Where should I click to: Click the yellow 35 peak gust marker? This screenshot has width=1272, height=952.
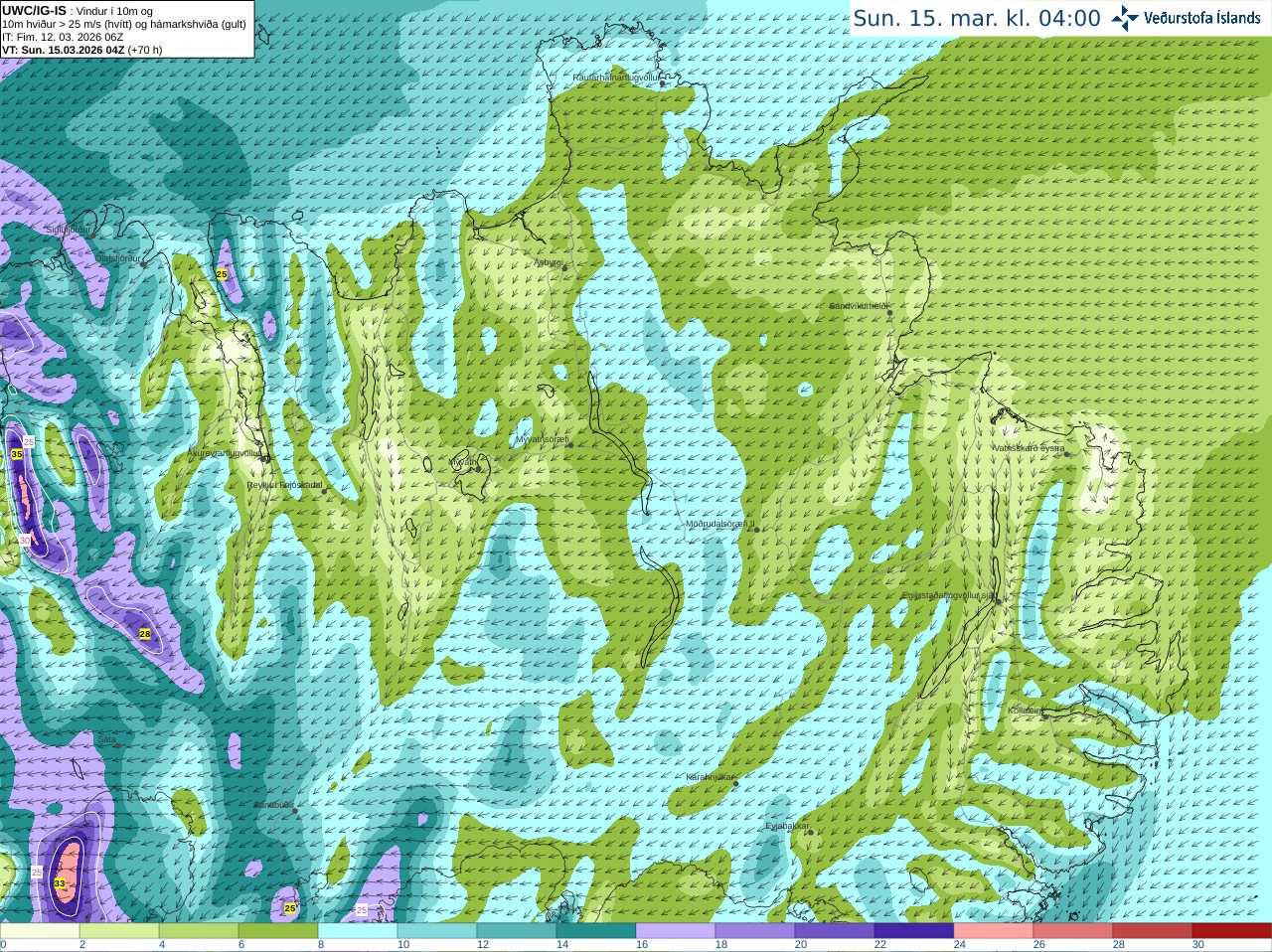[x=17, y=454]
